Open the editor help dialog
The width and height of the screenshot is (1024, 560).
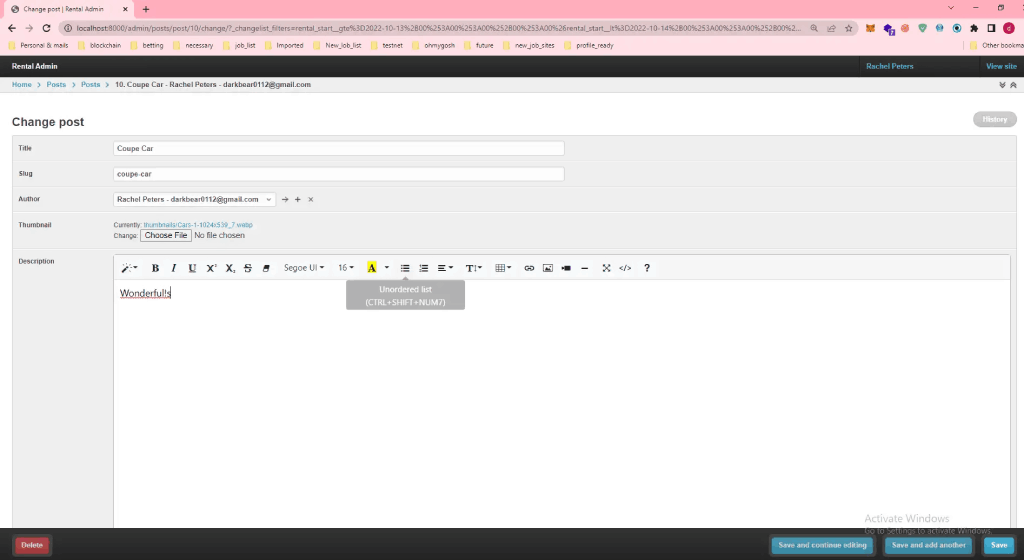click(647, 268)
